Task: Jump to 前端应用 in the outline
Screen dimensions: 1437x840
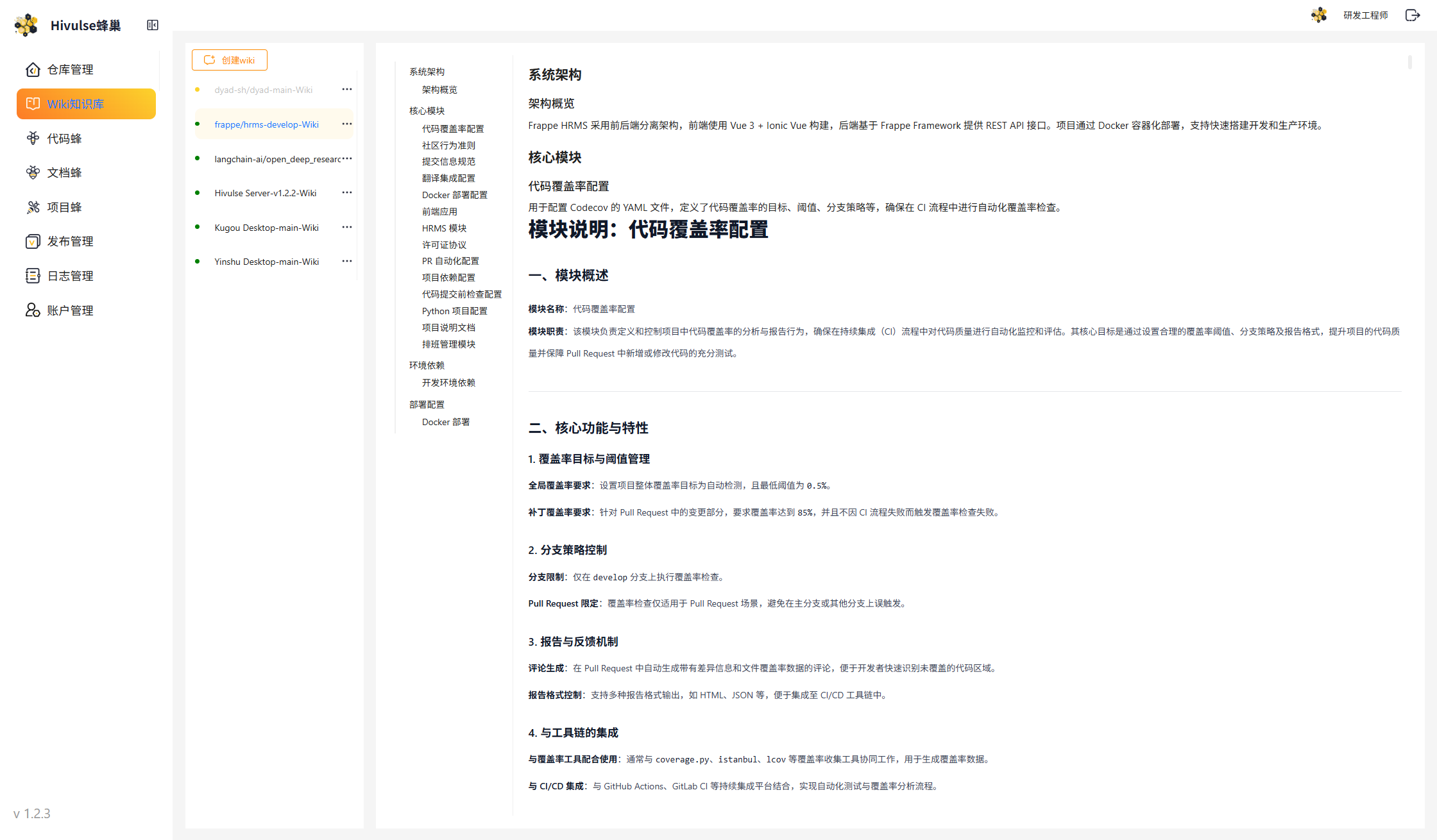Action: (x=439, y=212)
